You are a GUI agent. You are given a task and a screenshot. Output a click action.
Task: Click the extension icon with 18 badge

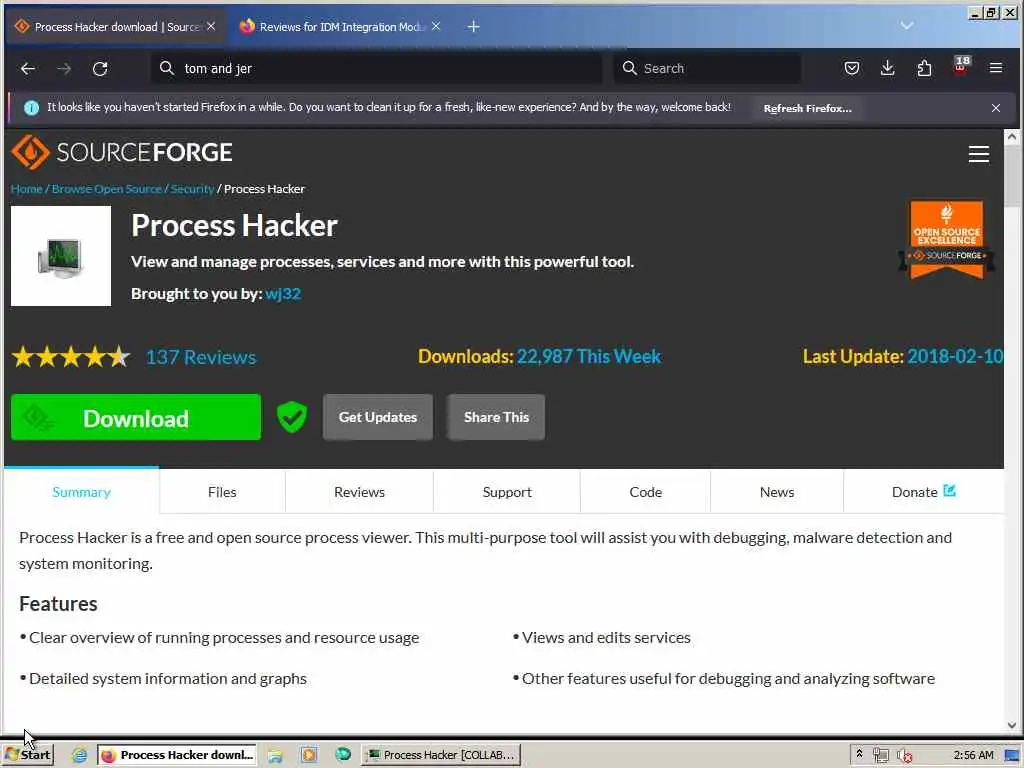point(961,66)
